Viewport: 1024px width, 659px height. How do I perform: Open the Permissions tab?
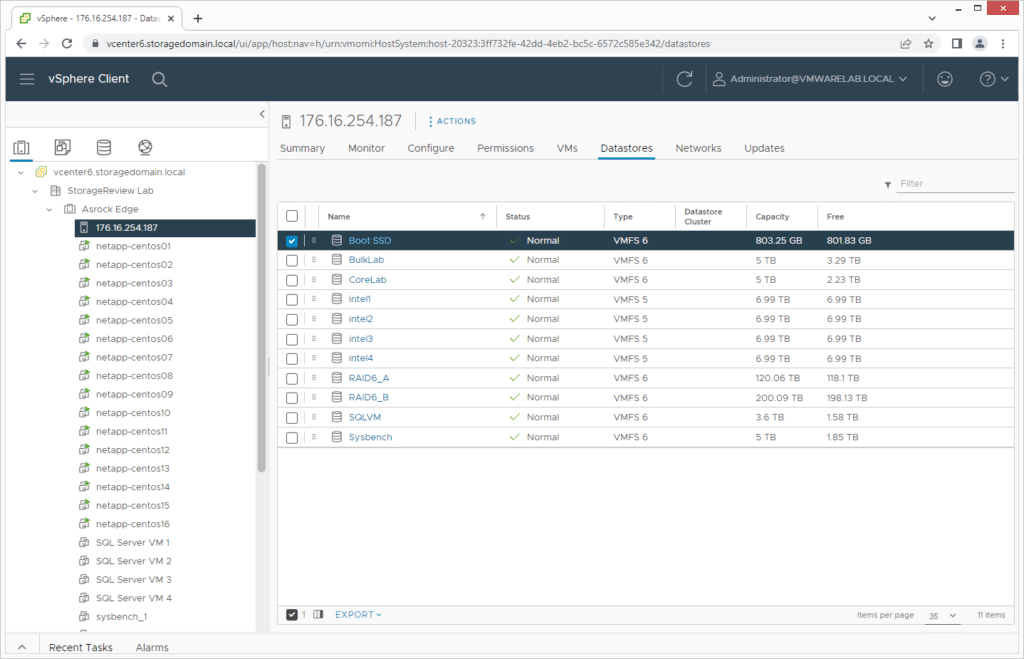pyautogui.click(x=505, y=148)
